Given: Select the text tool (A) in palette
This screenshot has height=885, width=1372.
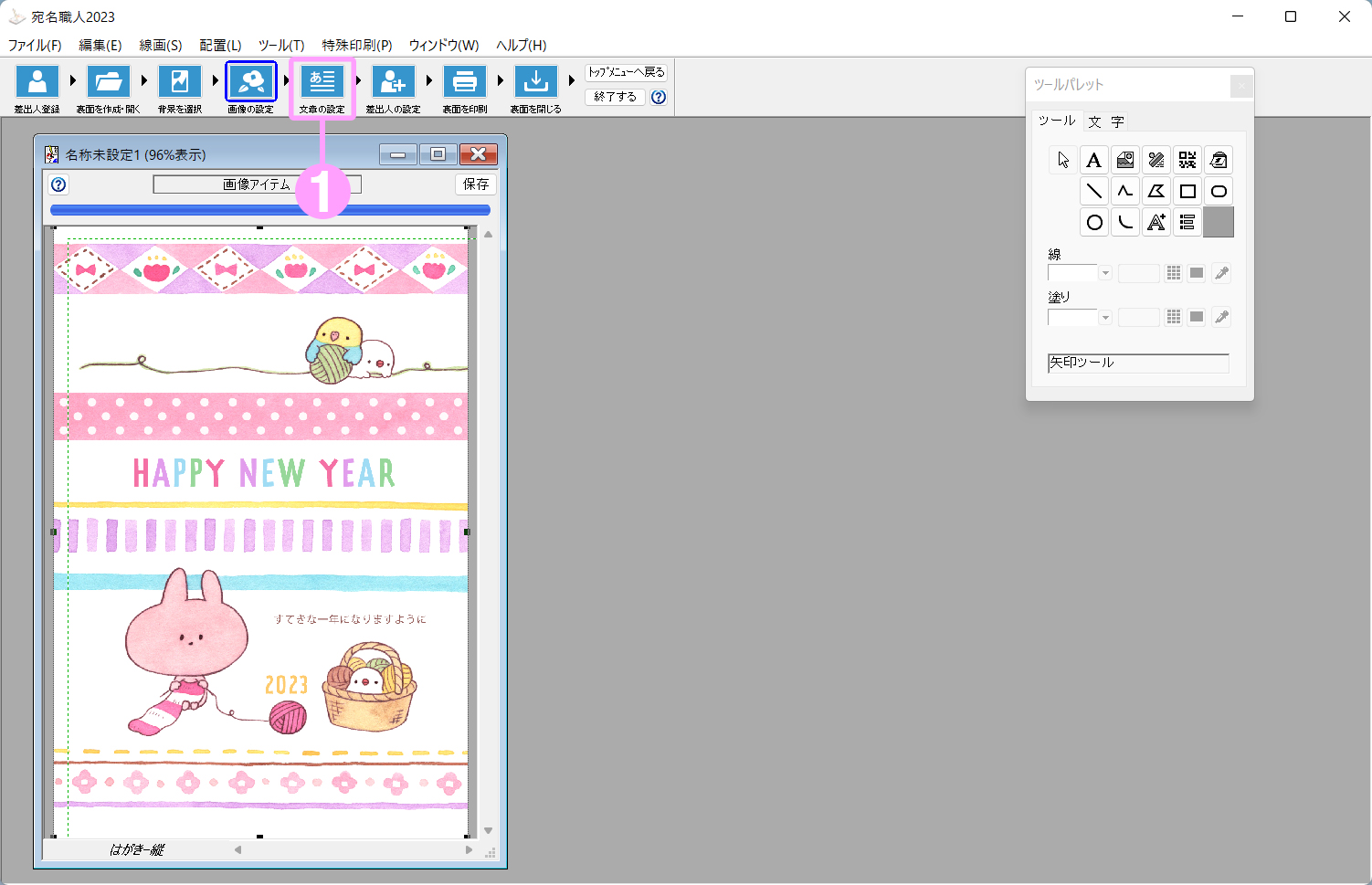Looking at the screenshot, I should (x=1093, y=161).
